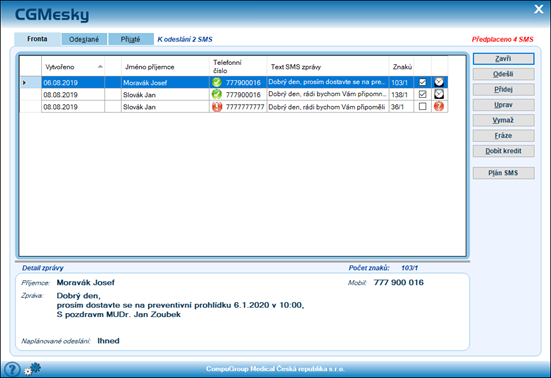Click the Uprav button
This screenshot has width=551, height=378.
(504, 105)
